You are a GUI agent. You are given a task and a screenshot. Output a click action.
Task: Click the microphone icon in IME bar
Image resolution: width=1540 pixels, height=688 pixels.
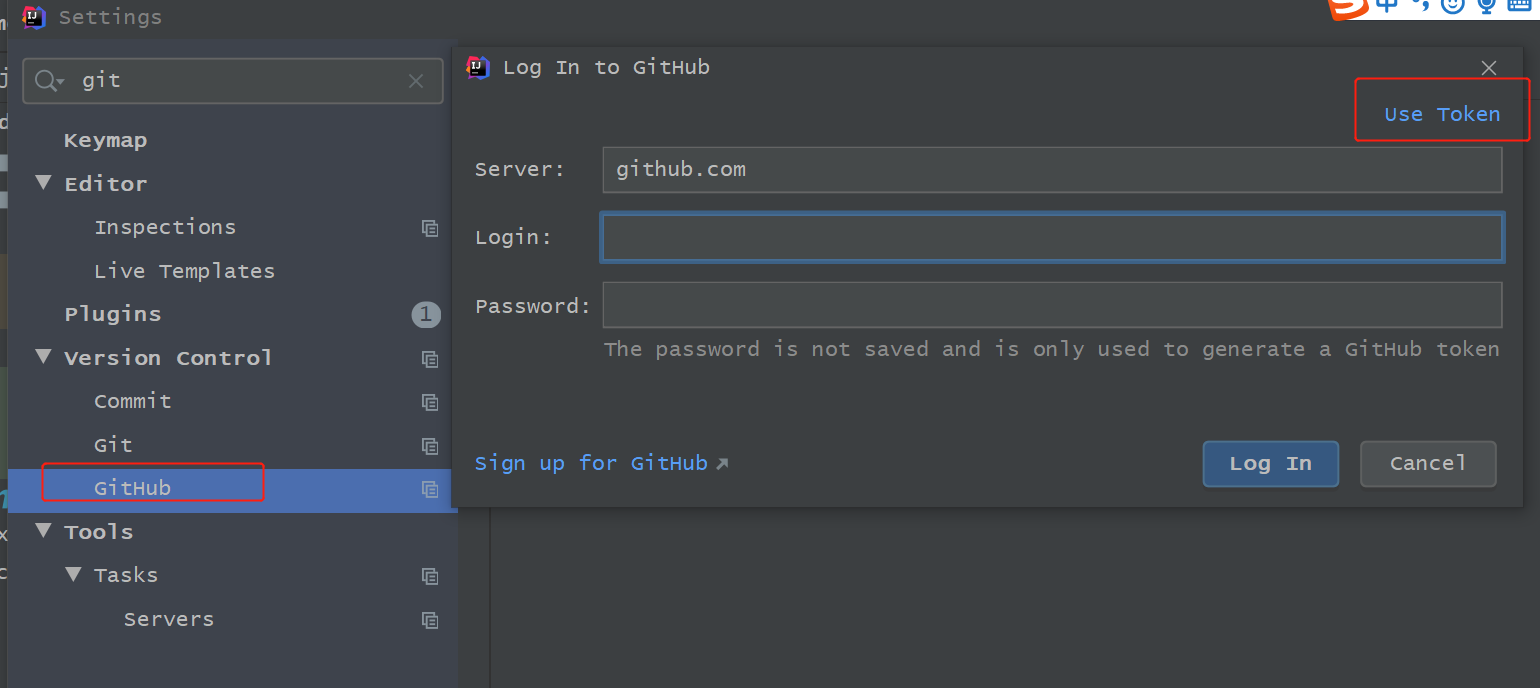tap(1487, 6)
